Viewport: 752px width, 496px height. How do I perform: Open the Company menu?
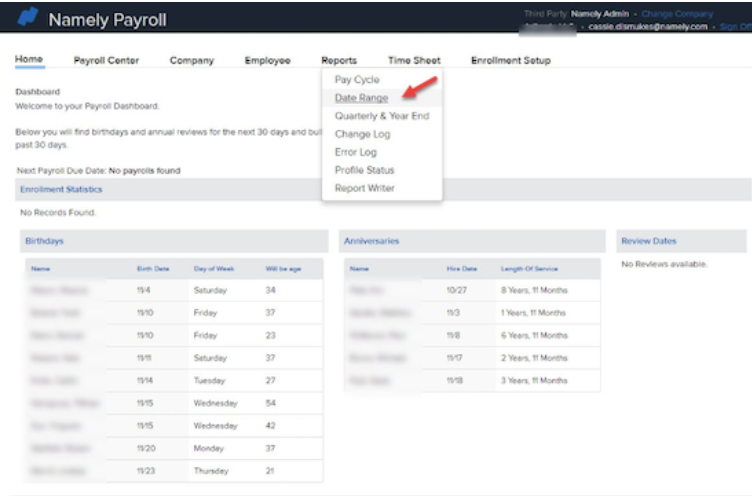pyautogui.click(x=191, y=61)
